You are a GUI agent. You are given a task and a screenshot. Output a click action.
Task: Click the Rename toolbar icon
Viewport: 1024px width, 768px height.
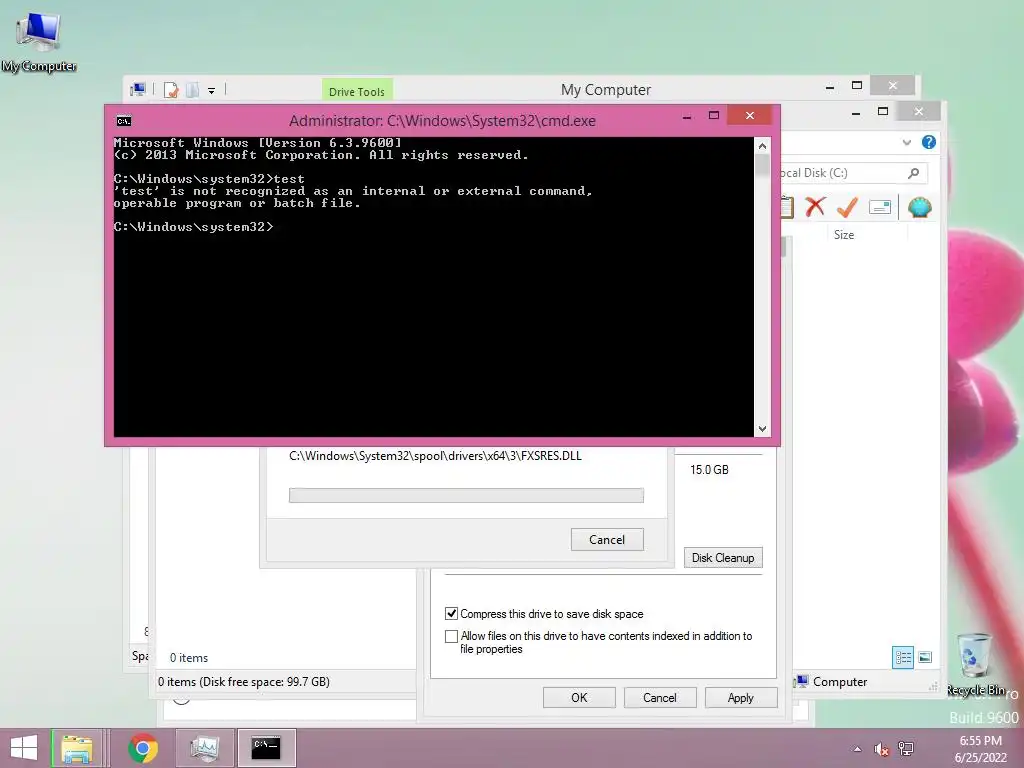[x=880, y=207]
